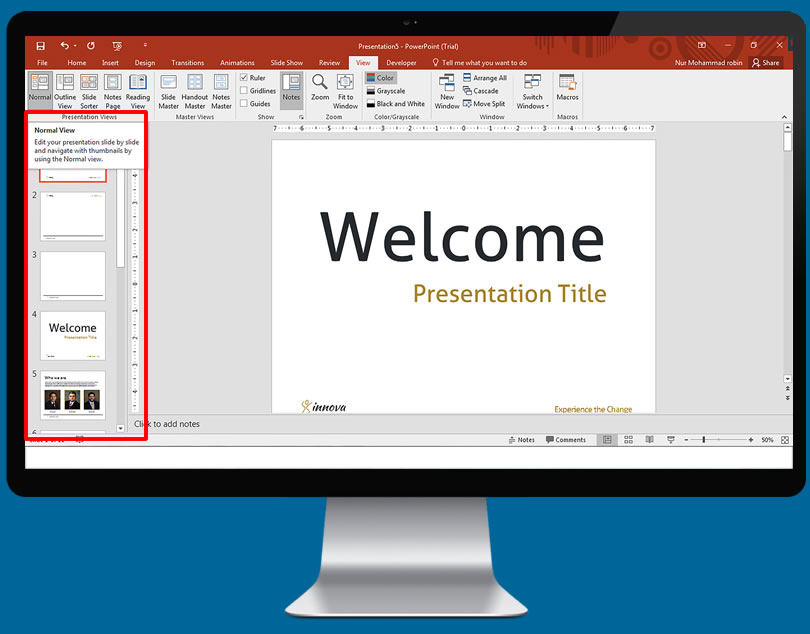810x634 pixels.
Task: Open the Slide Master view
Action: click(168, 89)
